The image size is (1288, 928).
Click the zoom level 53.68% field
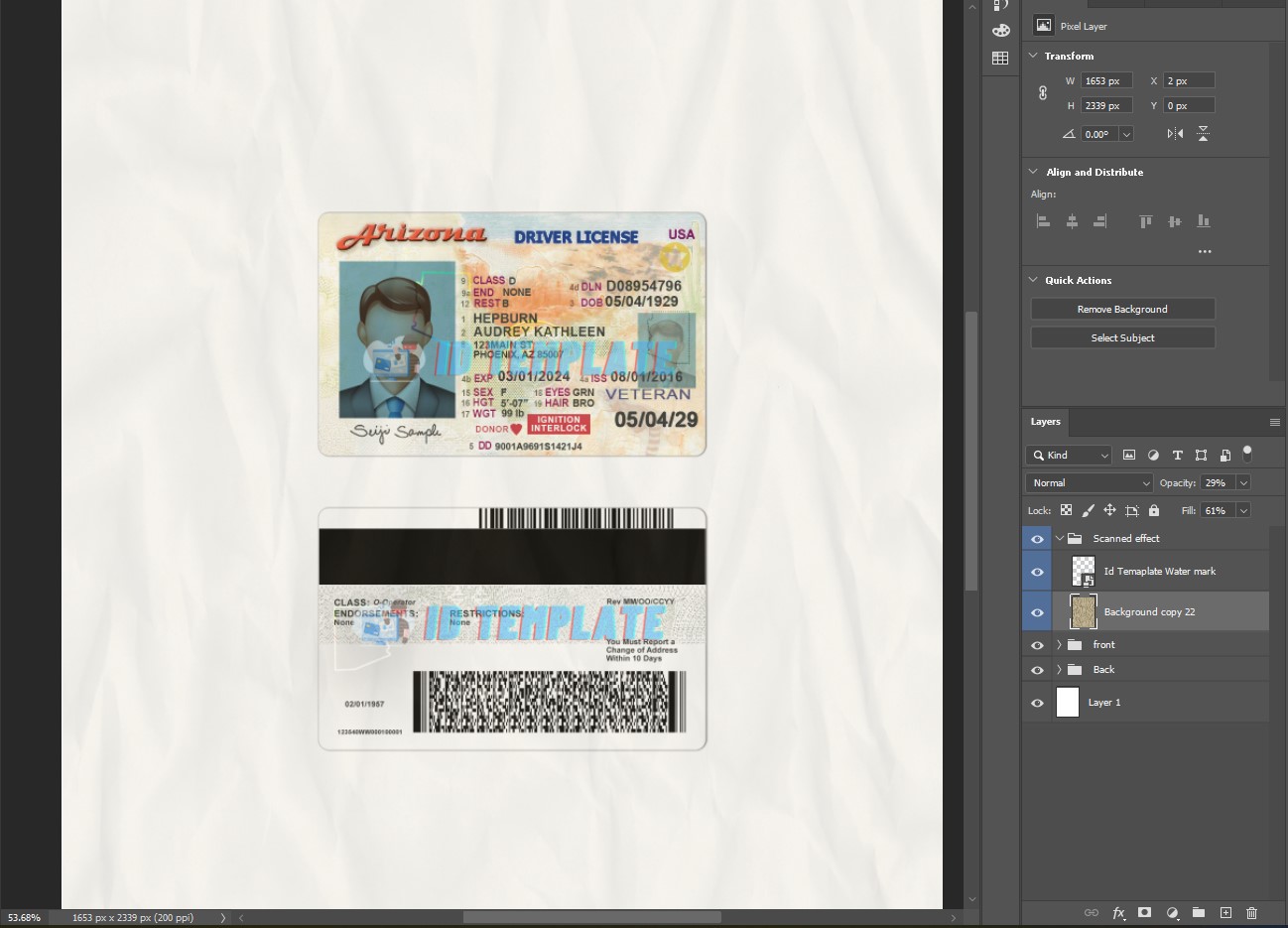(24, 918)
